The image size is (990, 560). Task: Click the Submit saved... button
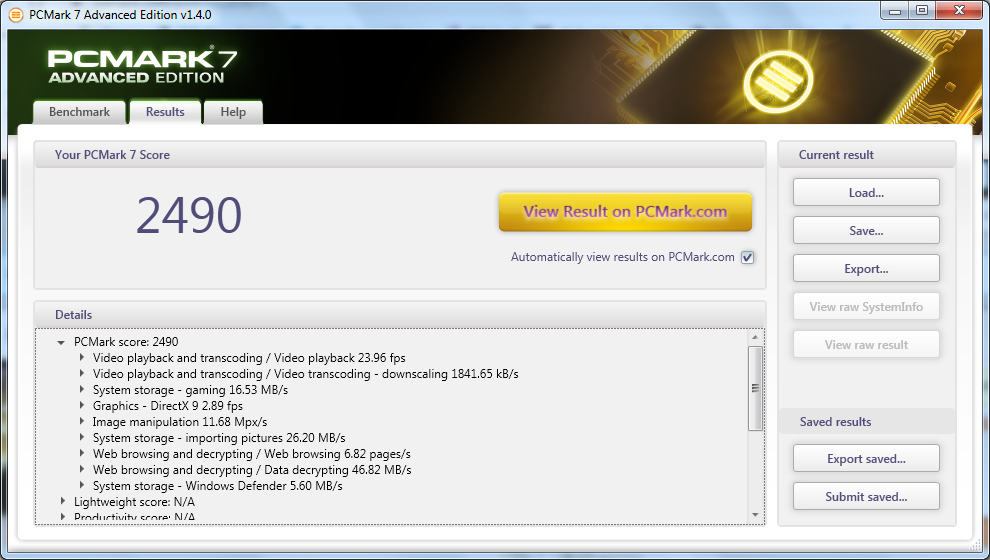click(866, 496)
